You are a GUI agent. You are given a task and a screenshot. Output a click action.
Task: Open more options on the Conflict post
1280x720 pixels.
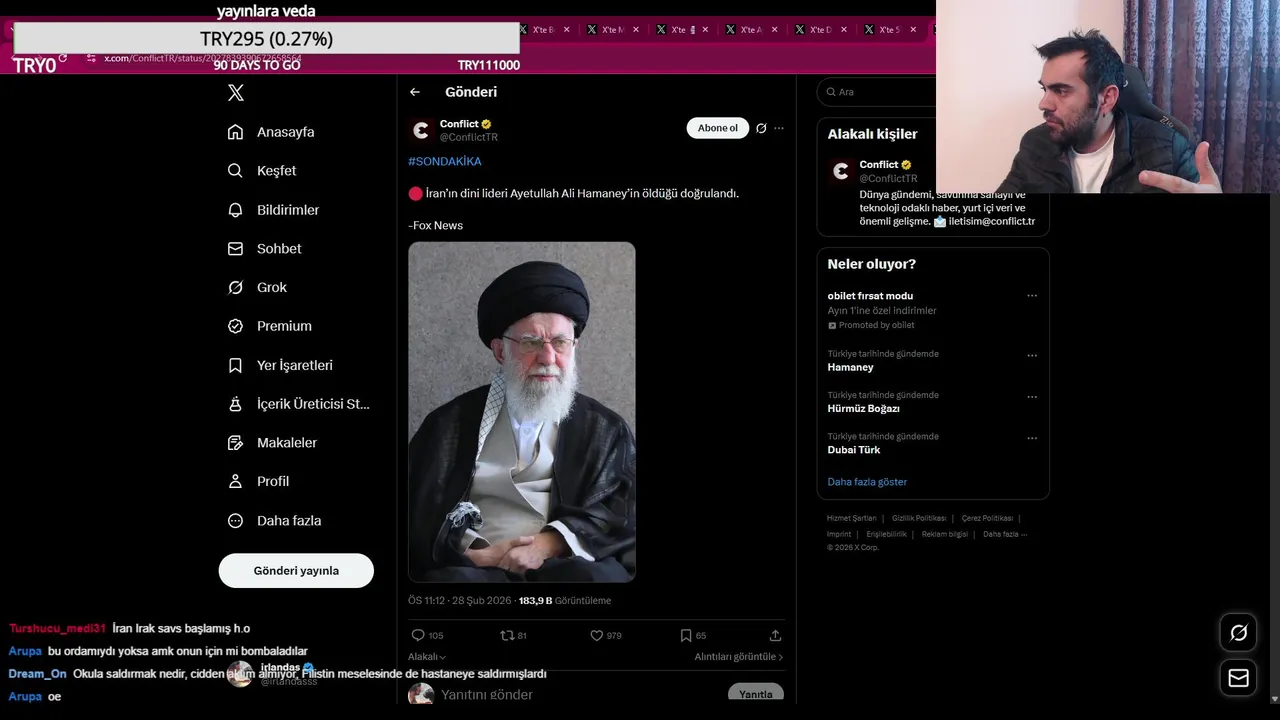(779, 128)
